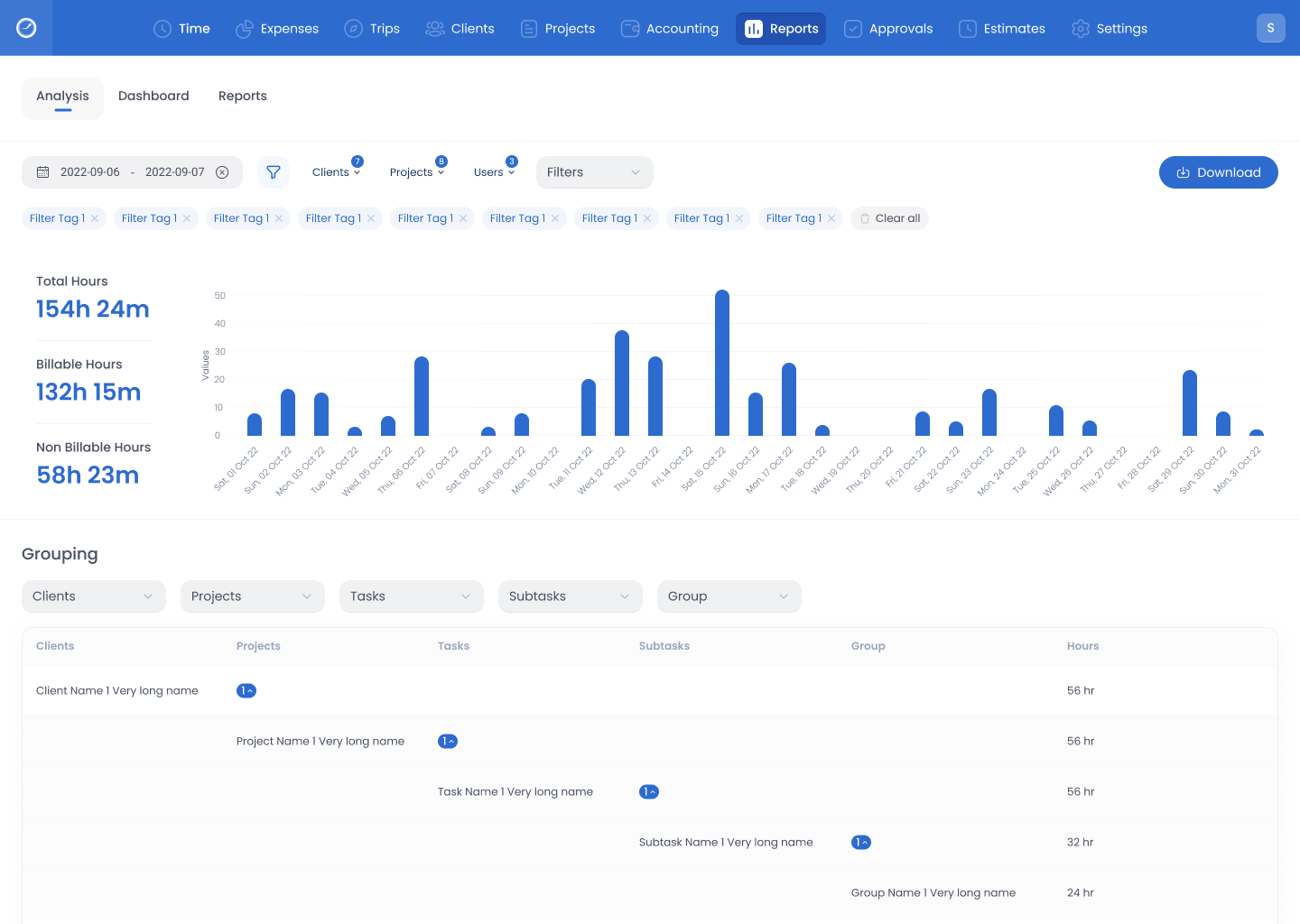Collapse the Project Name 1 row toggle

coord(448,742)
